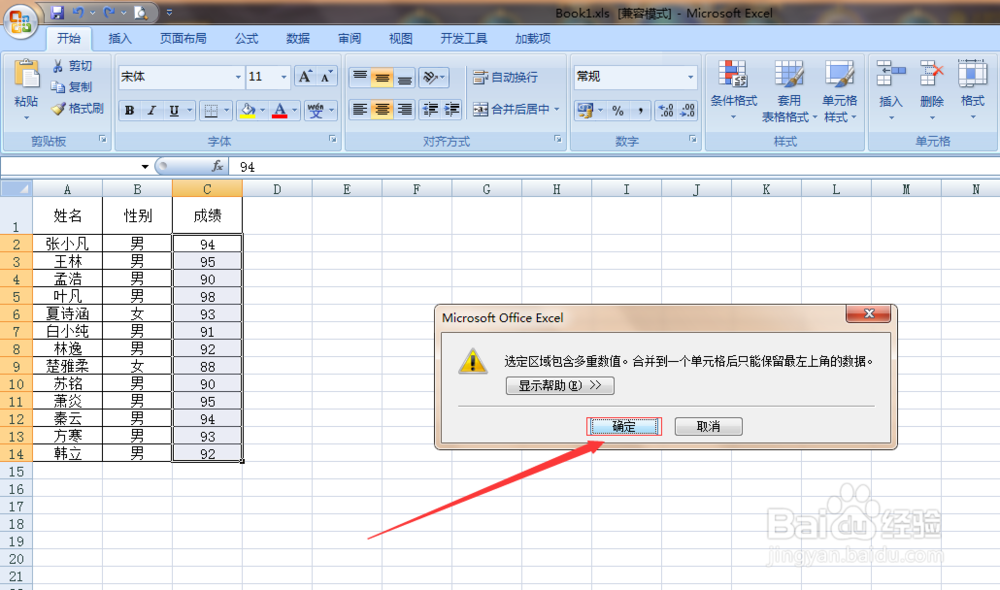The width and height of the screenshot is (1000, 590).
Task: Apply percent style
Action: pos(617,110)
